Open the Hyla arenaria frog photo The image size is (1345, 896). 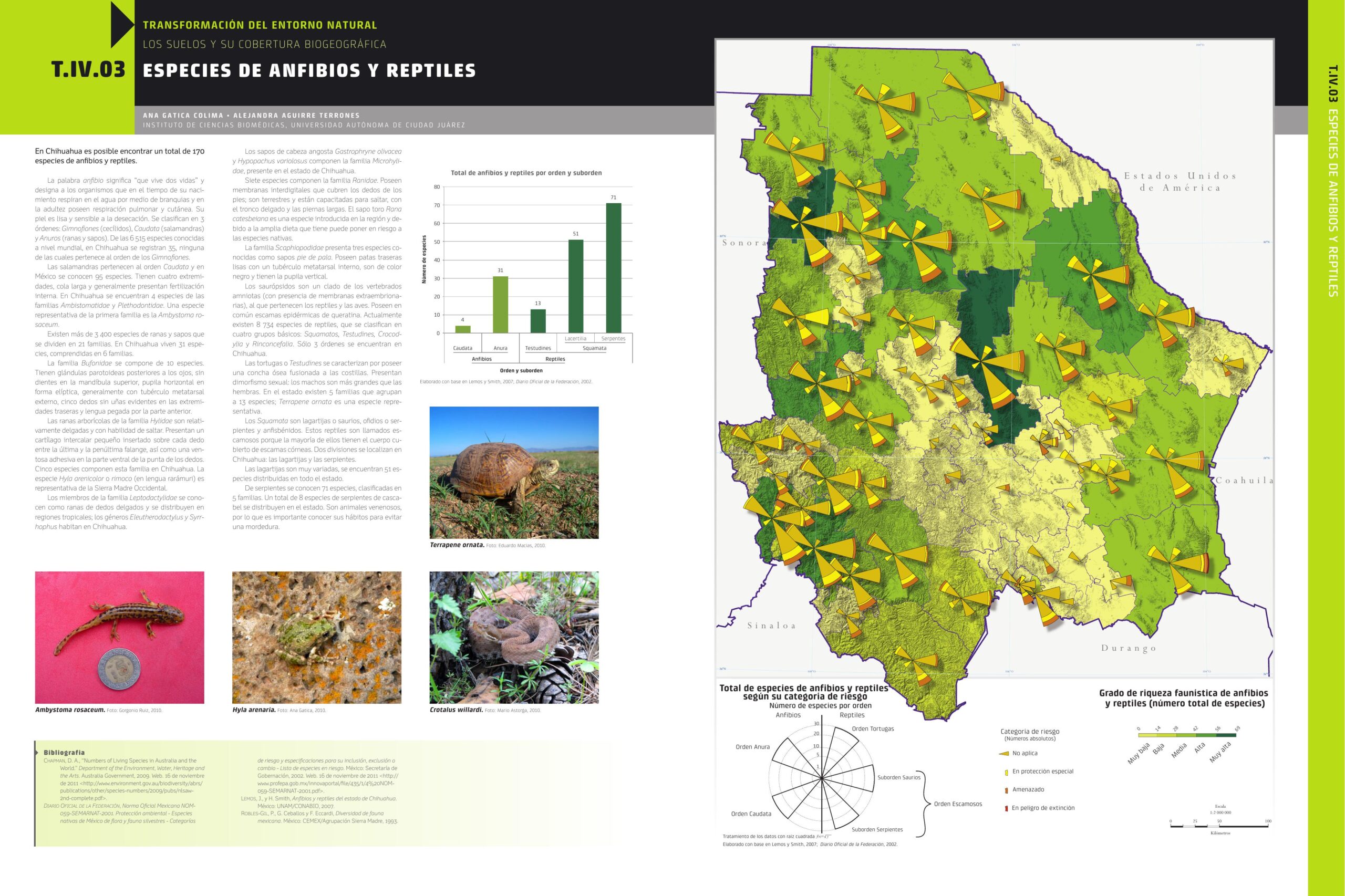click(x=317, y=637)
